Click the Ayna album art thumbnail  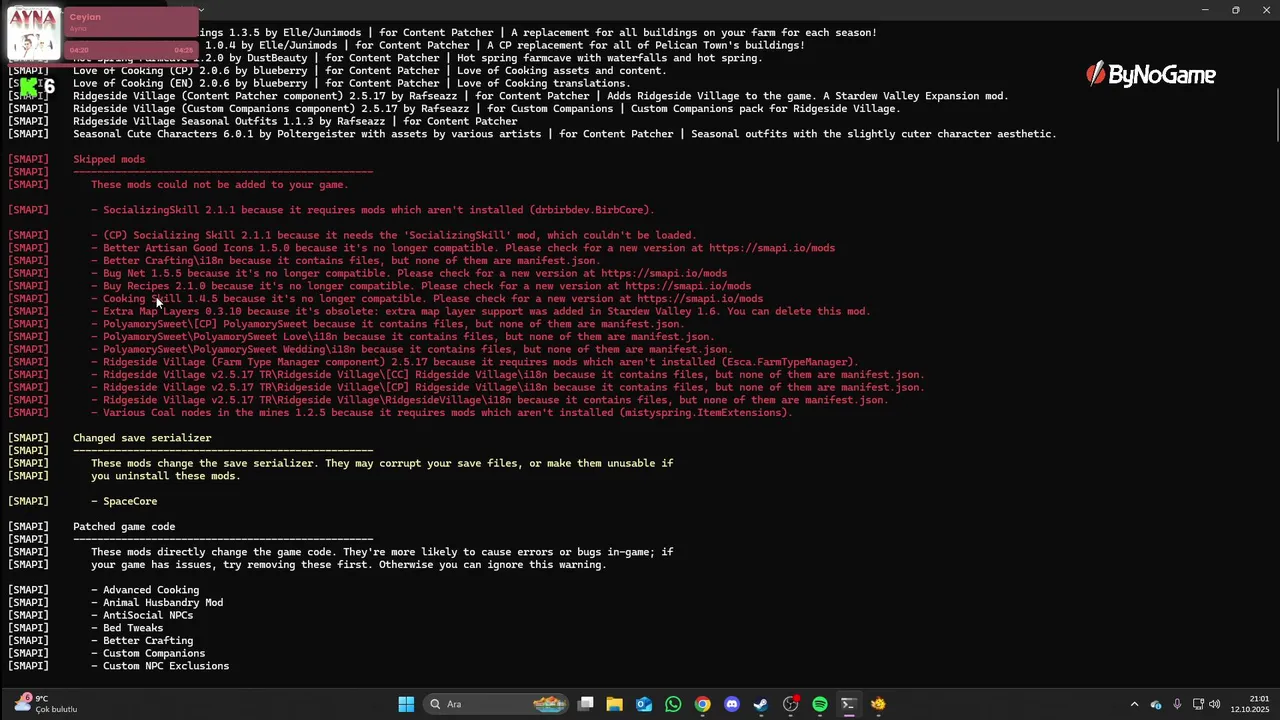click(x=33, y=34)
